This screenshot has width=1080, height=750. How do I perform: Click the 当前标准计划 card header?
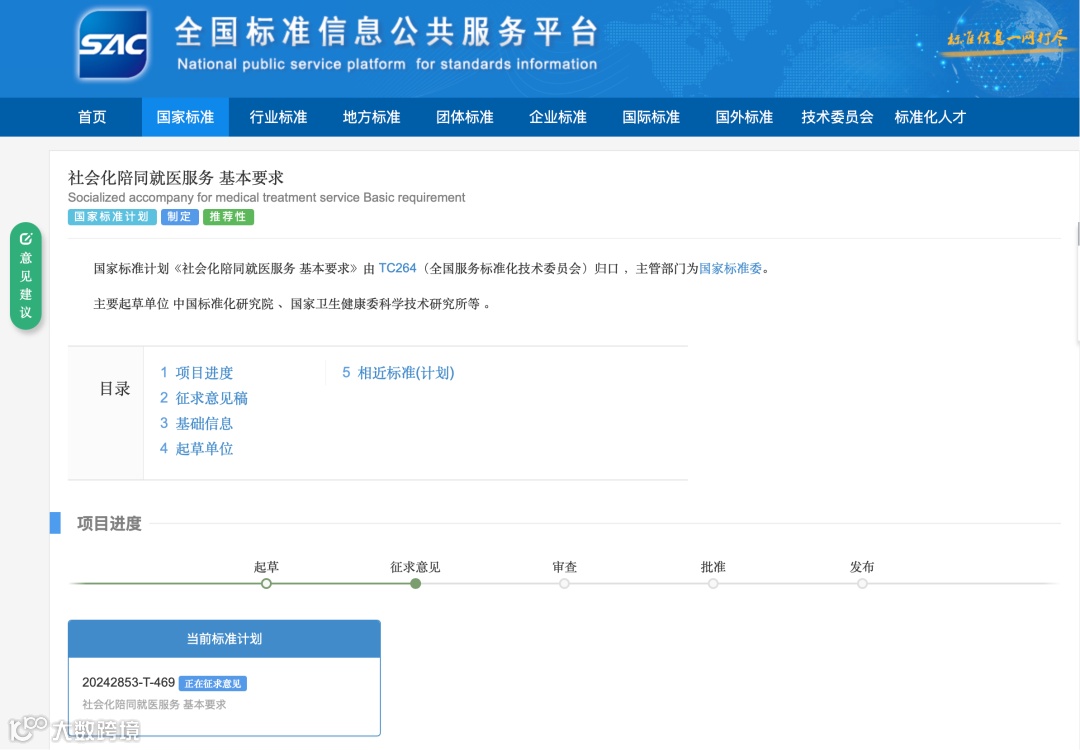click(x=225, y=639)
